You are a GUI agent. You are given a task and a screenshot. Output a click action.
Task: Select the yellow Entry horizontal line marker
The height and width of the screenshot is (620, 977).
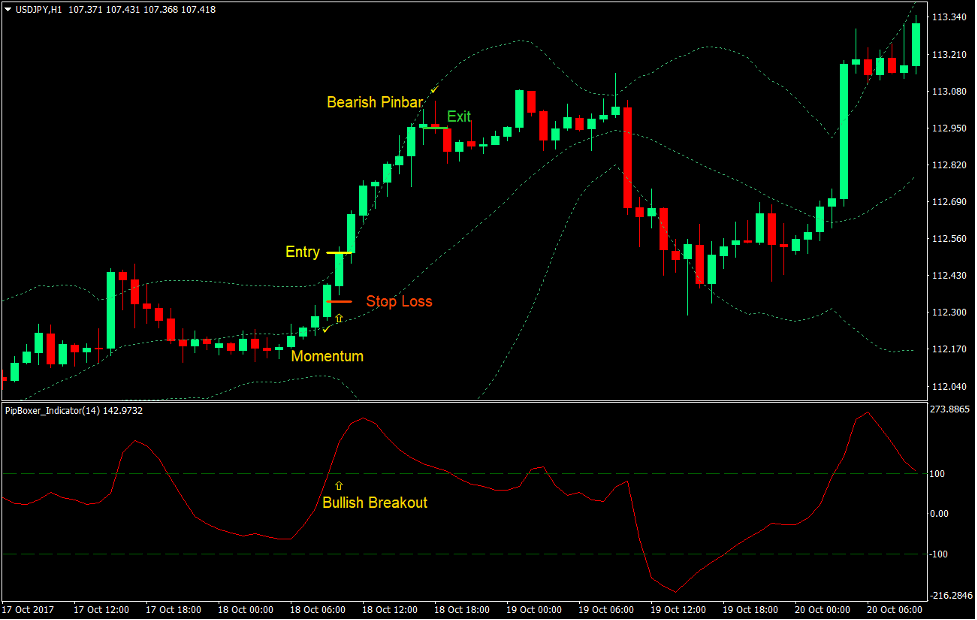[x=339, y=253]
